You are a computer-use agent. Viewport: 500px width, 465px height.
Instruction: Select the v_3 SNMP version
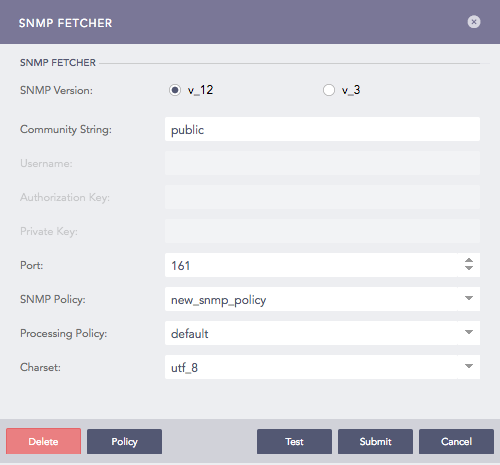[x=329, y=90]
